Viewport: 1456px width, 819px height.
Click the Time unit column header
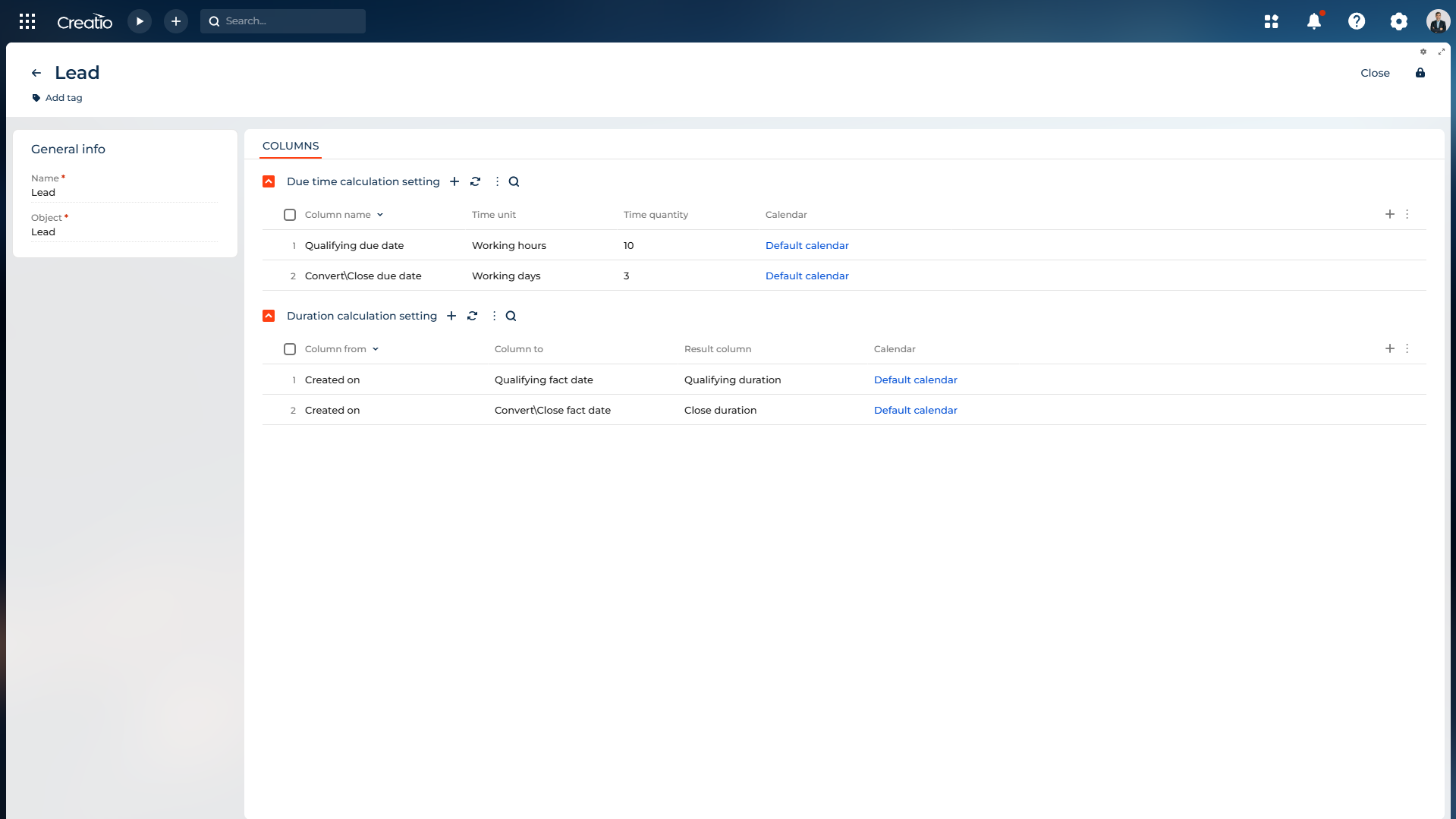pos(494,215)
